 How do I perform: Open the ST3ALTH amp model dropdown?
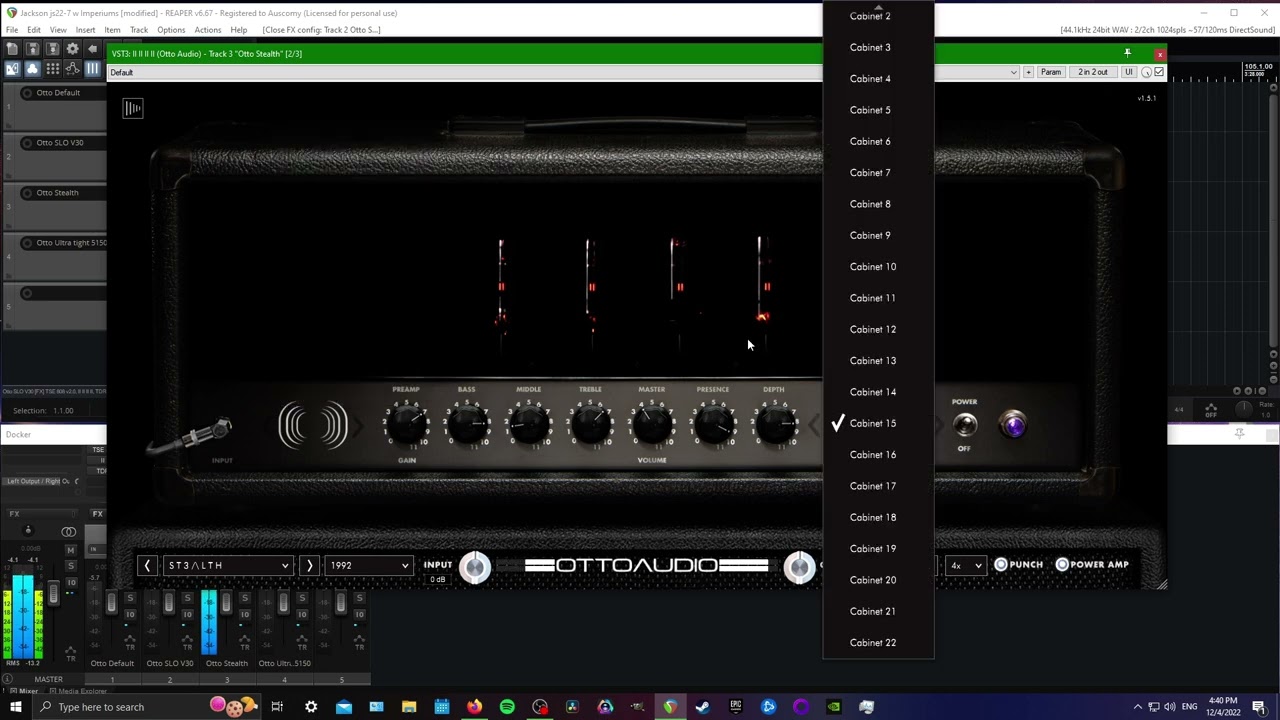coord(228,565)
